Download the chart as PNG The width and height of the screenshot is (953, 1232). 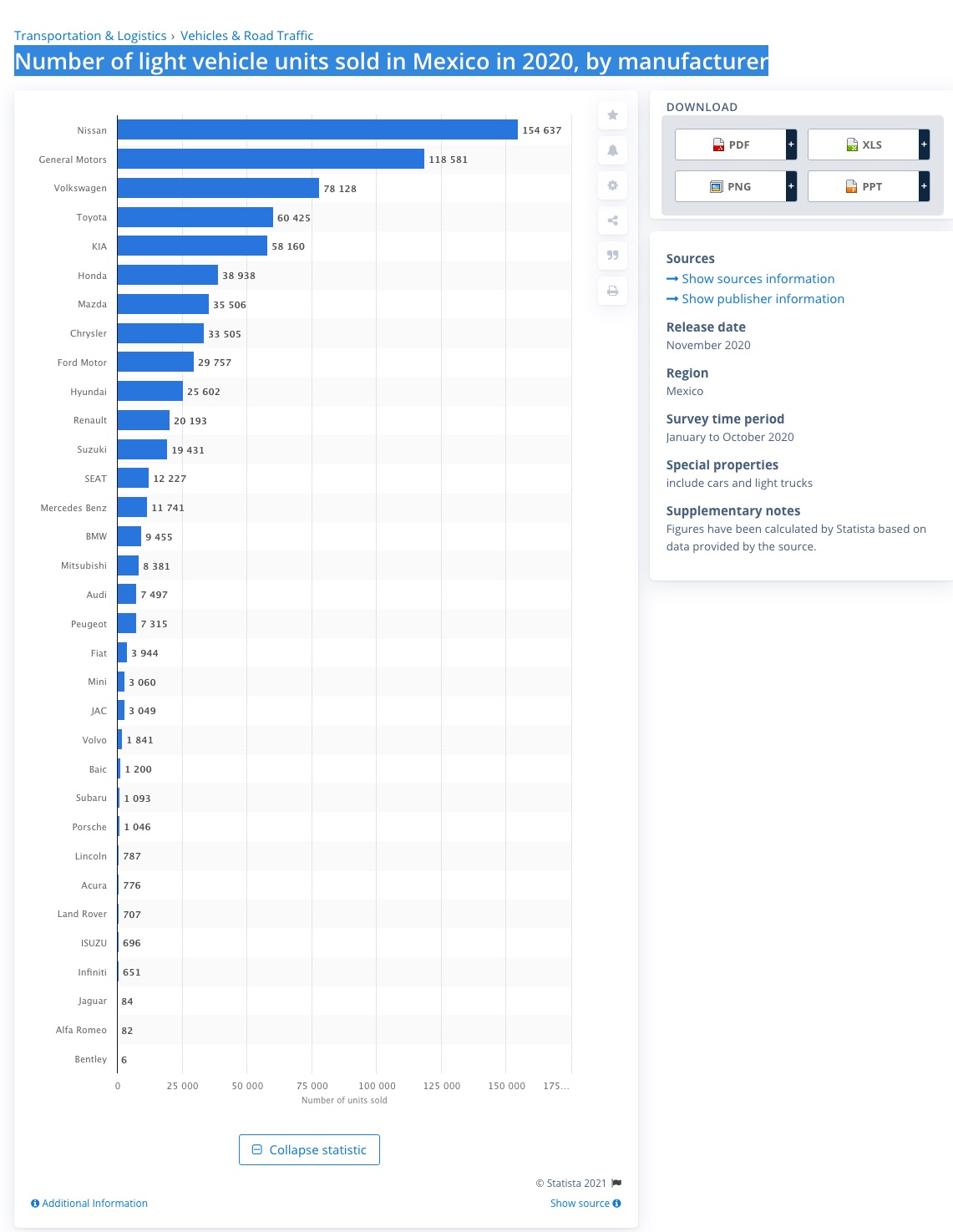pos(731,186)
